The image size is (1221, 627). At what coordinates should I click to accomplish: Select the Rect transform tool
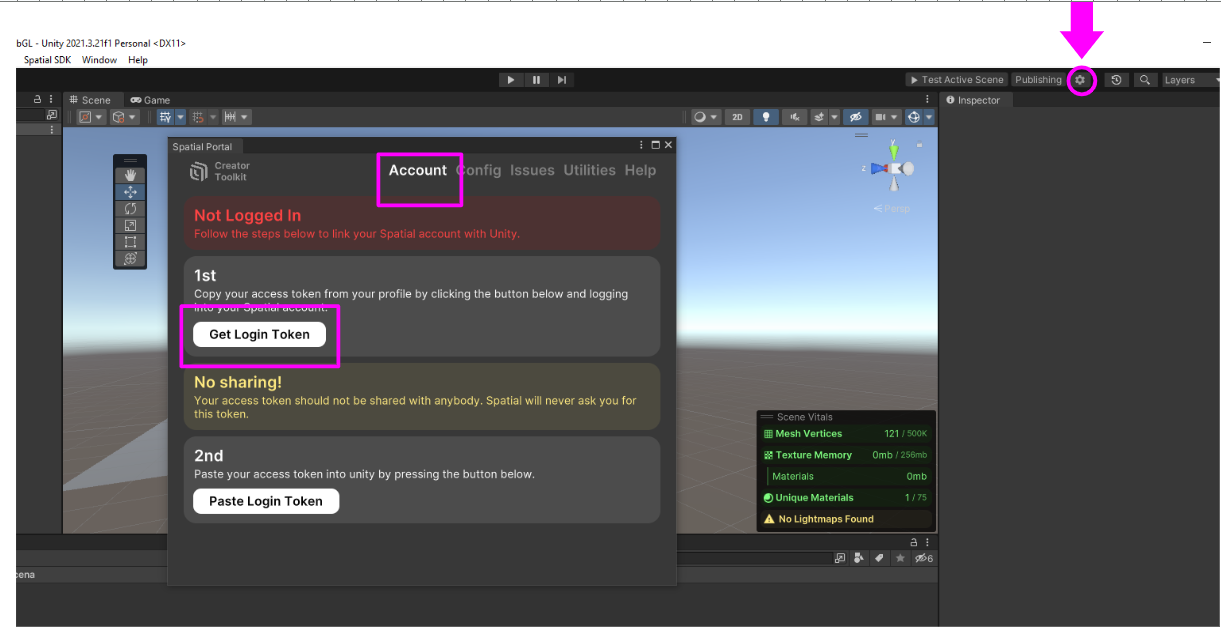[x=130, y=242]
